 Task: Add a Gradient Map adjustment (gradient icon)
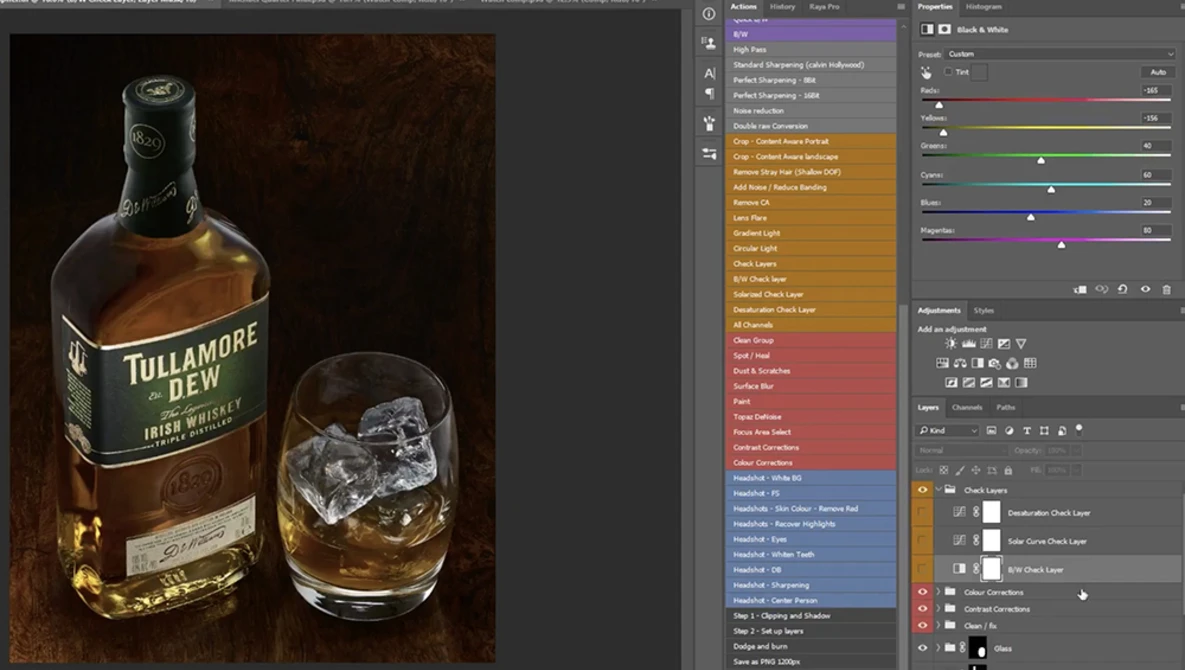1021,383
